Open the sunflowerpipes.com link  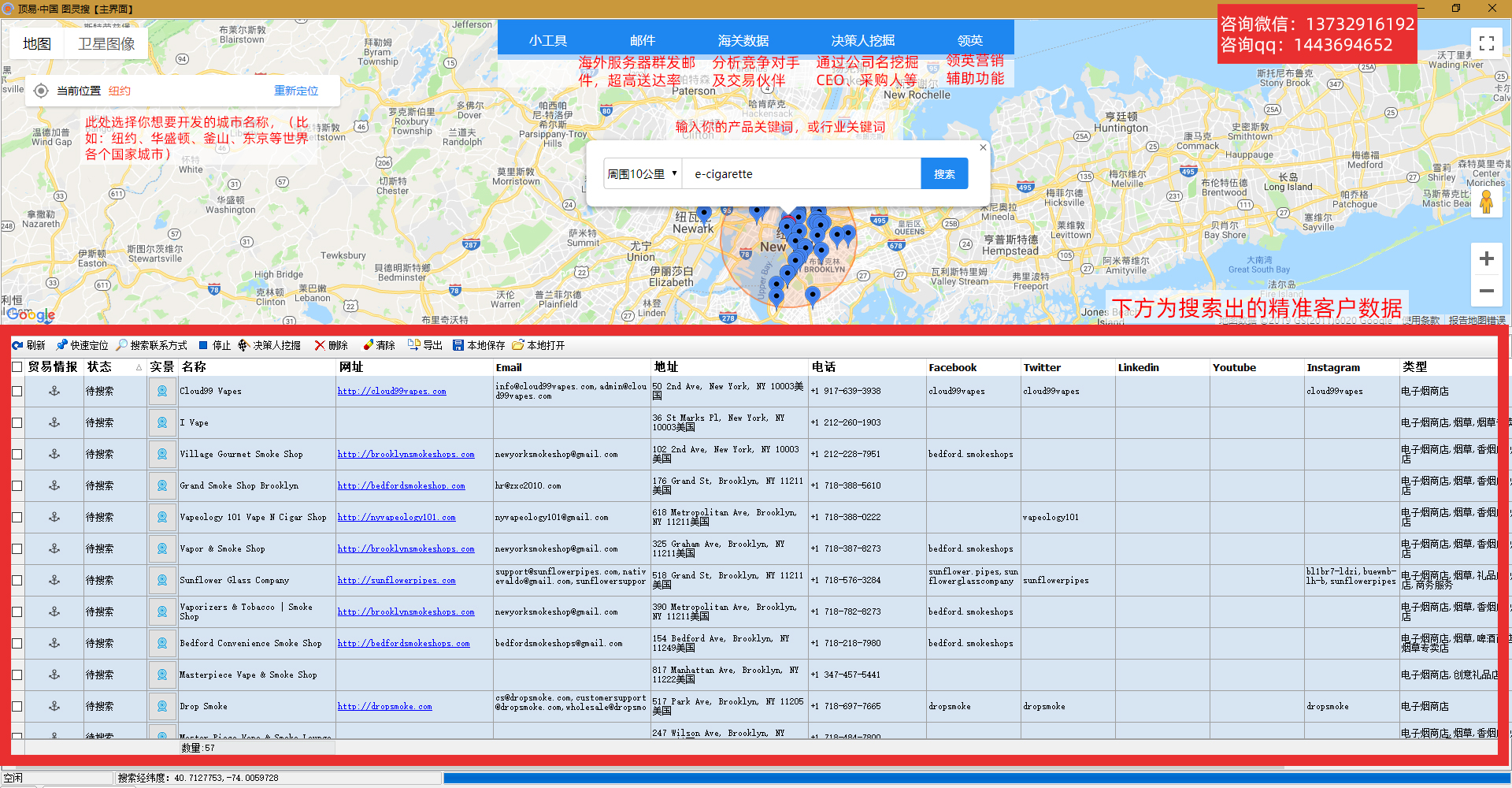click(396, 580)
